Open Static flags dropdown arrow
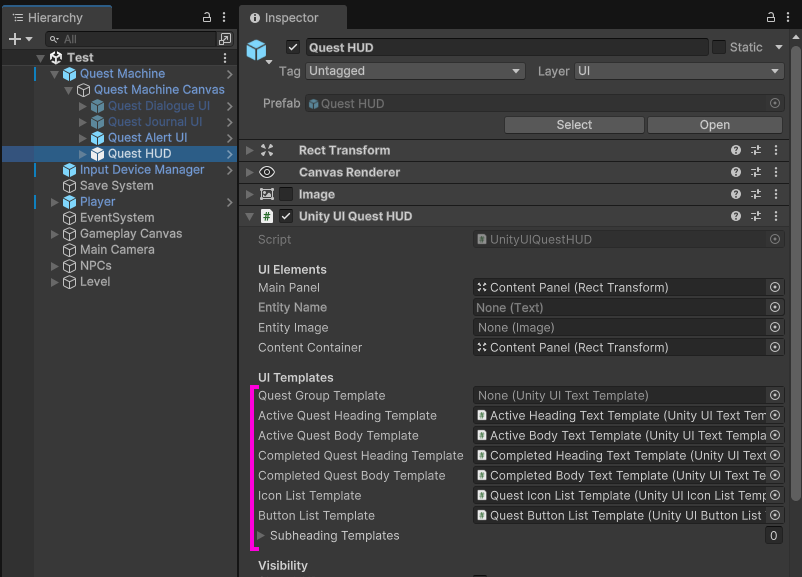802x577 pixels. pos(778,48)
